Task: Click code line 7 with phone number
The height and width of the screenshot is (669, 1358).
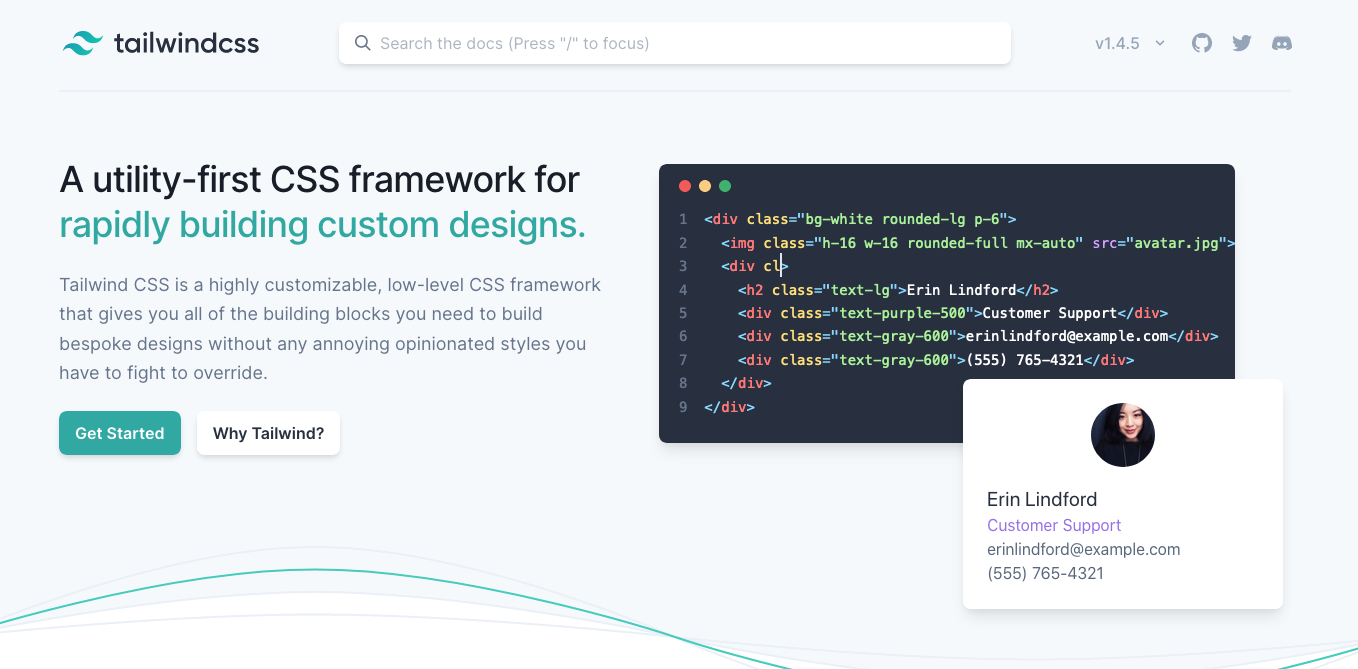Action: pos(936,360)
